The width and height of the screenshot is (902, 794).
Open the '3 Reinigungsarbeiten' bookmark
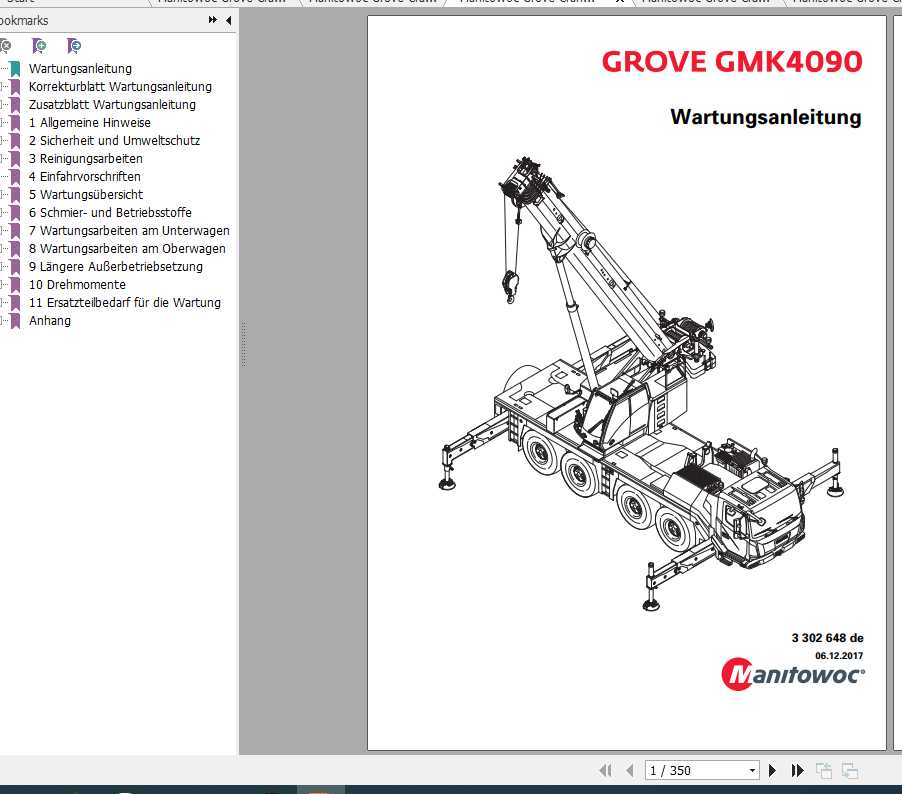[85, 158]
